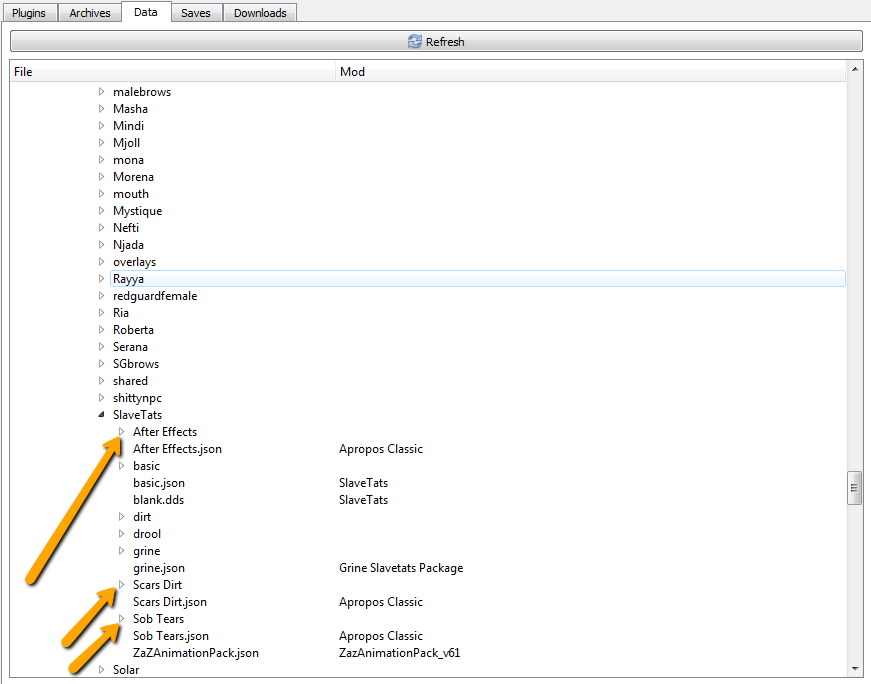Select ZaZAnimationPack.json file
Viewport: 871px width, 684px height.
pos(195,653)
